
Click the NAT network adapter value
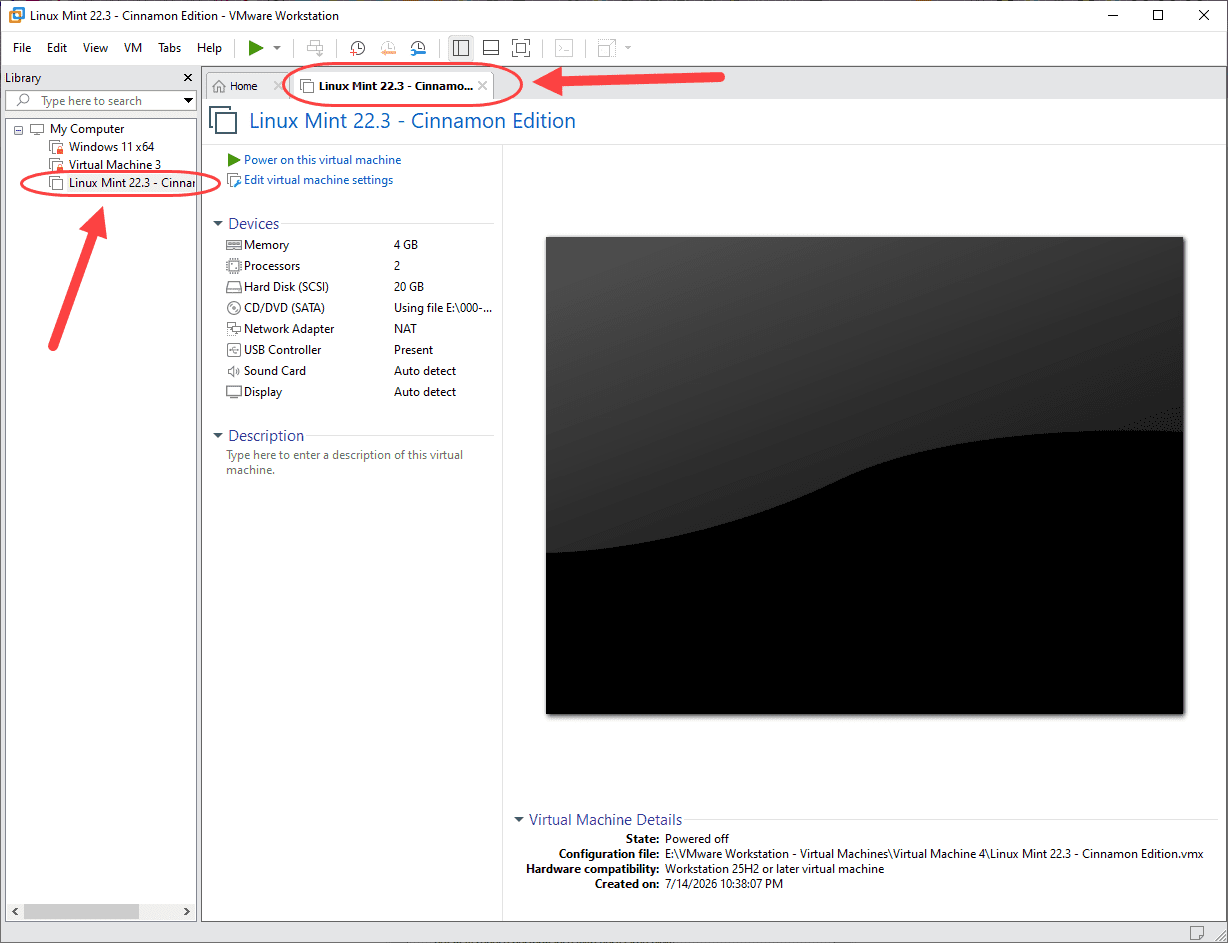406,329
